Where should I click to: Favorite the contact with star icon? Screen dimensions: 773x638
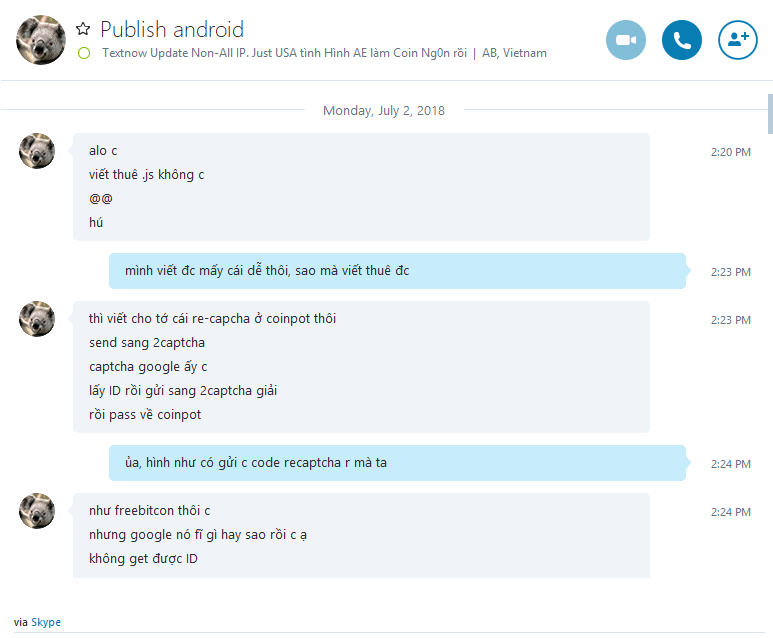[83, 29]
